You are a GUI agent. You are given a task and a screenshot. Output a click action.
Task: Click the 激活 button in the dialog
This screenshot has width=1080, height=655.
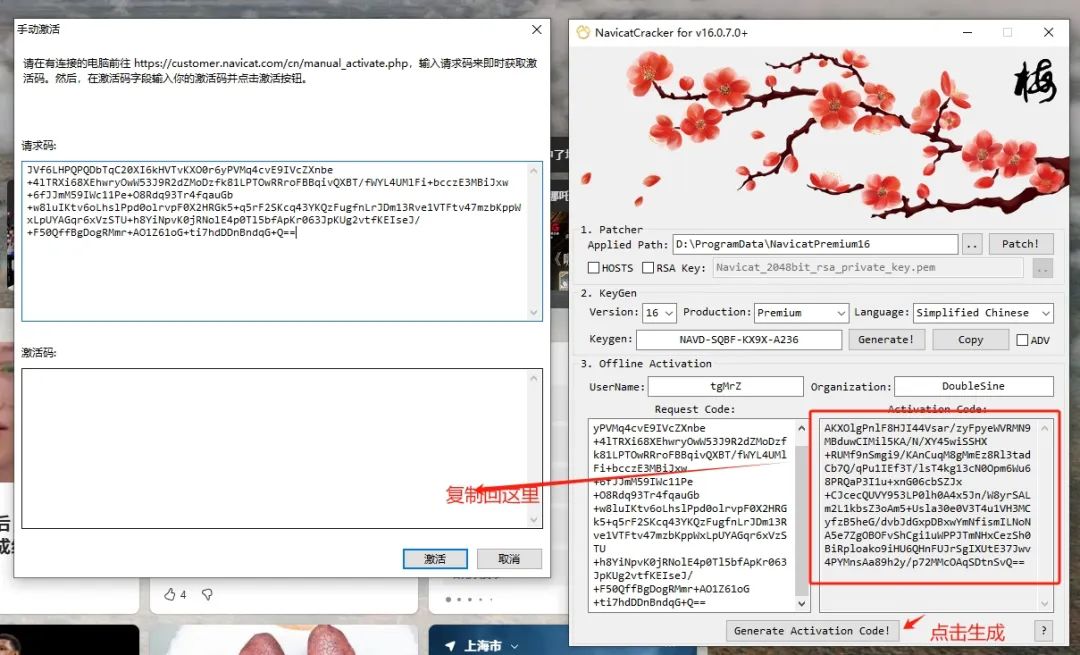pyautogui.click(x=435, y=559)
